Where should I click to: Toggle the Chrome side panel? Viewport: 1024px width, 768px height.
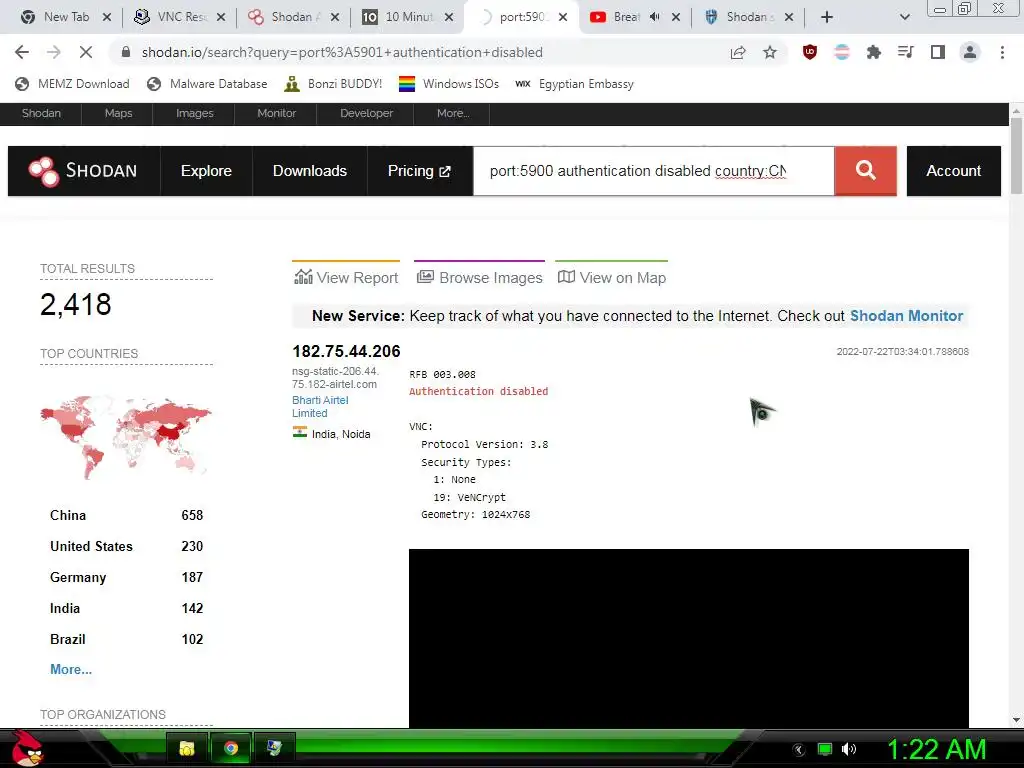pos(938,52)
